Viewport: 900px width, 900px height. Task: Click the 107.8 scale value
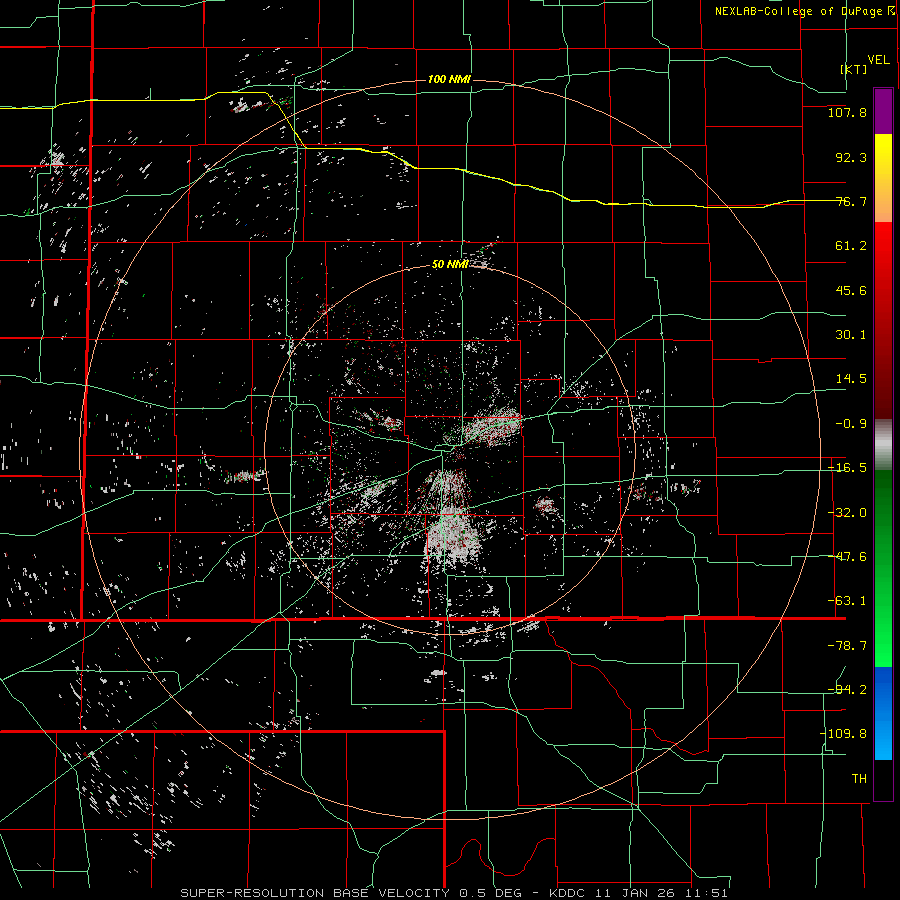[x=847, y=112]
